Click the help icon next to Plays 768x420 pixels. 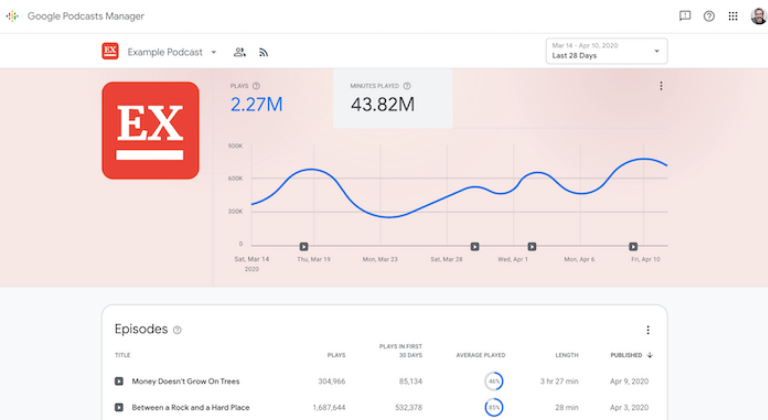(x=256, y=86)
